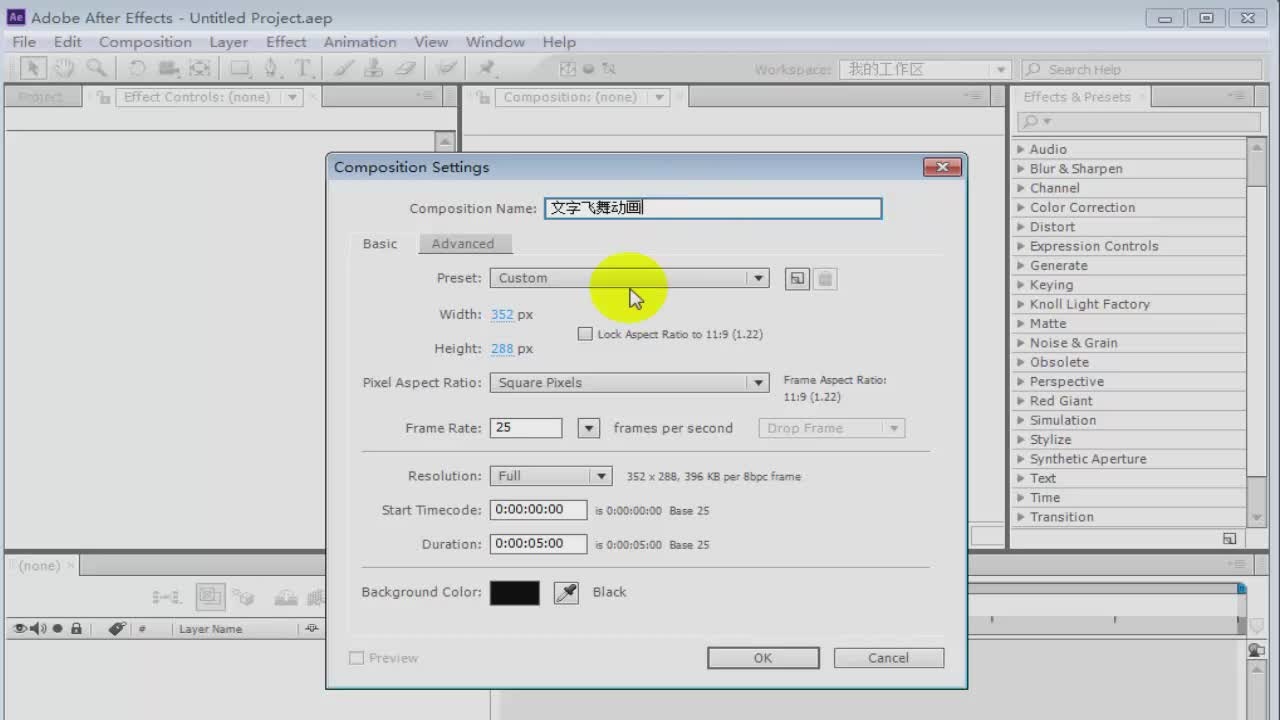The width and height of the screenshot is (1280, 720).
Task: Expand the Simulation effects category
Action: click(1021, 420)
